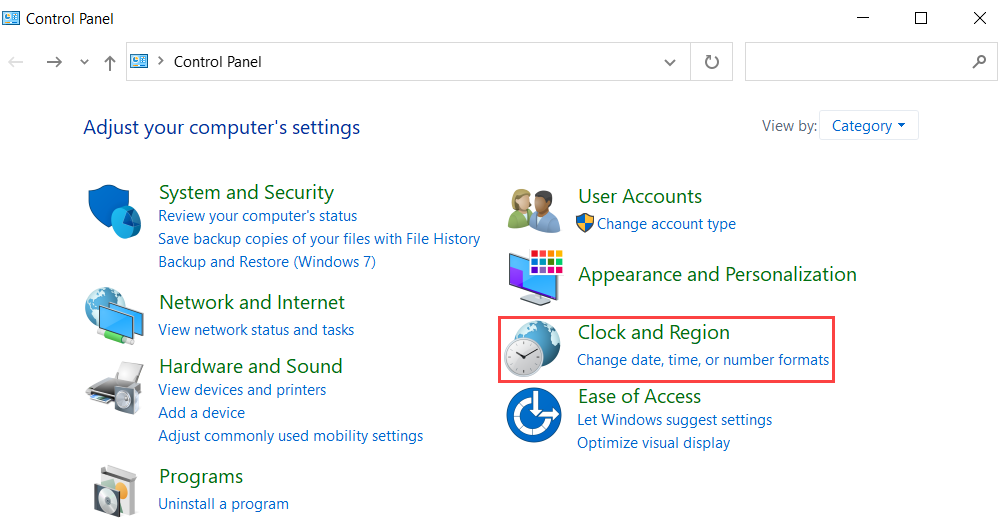Click Review your computer's status
The image size is (1003, 530).
tap(258, 216)
